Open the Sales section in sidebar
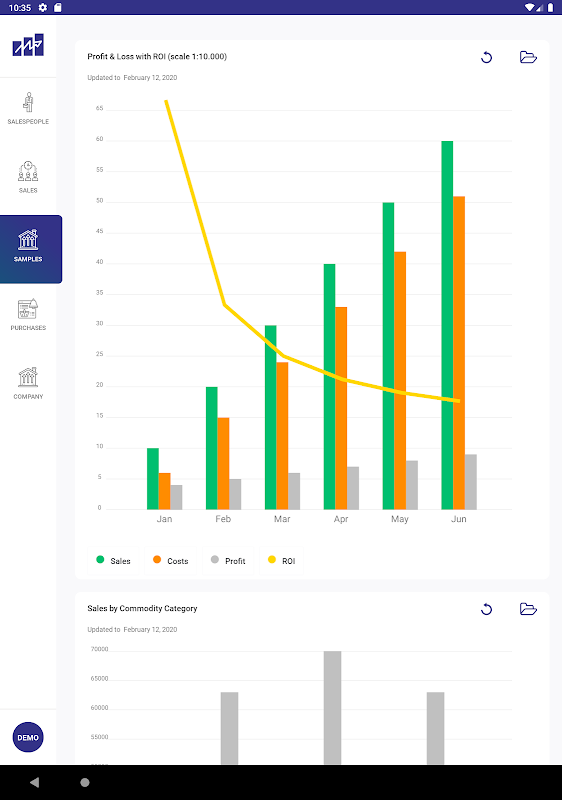Screen dimensions: 562x800 click(x=28, y=177)
